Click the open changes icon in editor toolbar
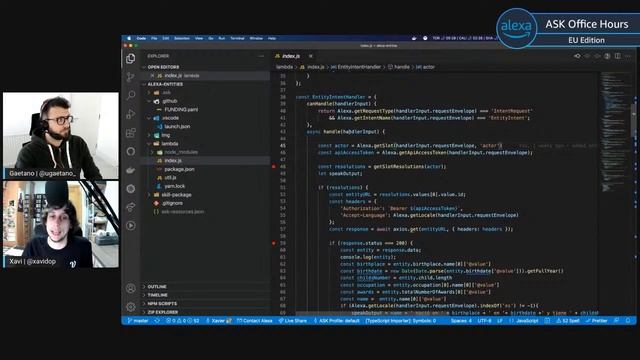The image size is (640, 360). tap(577, 56)
